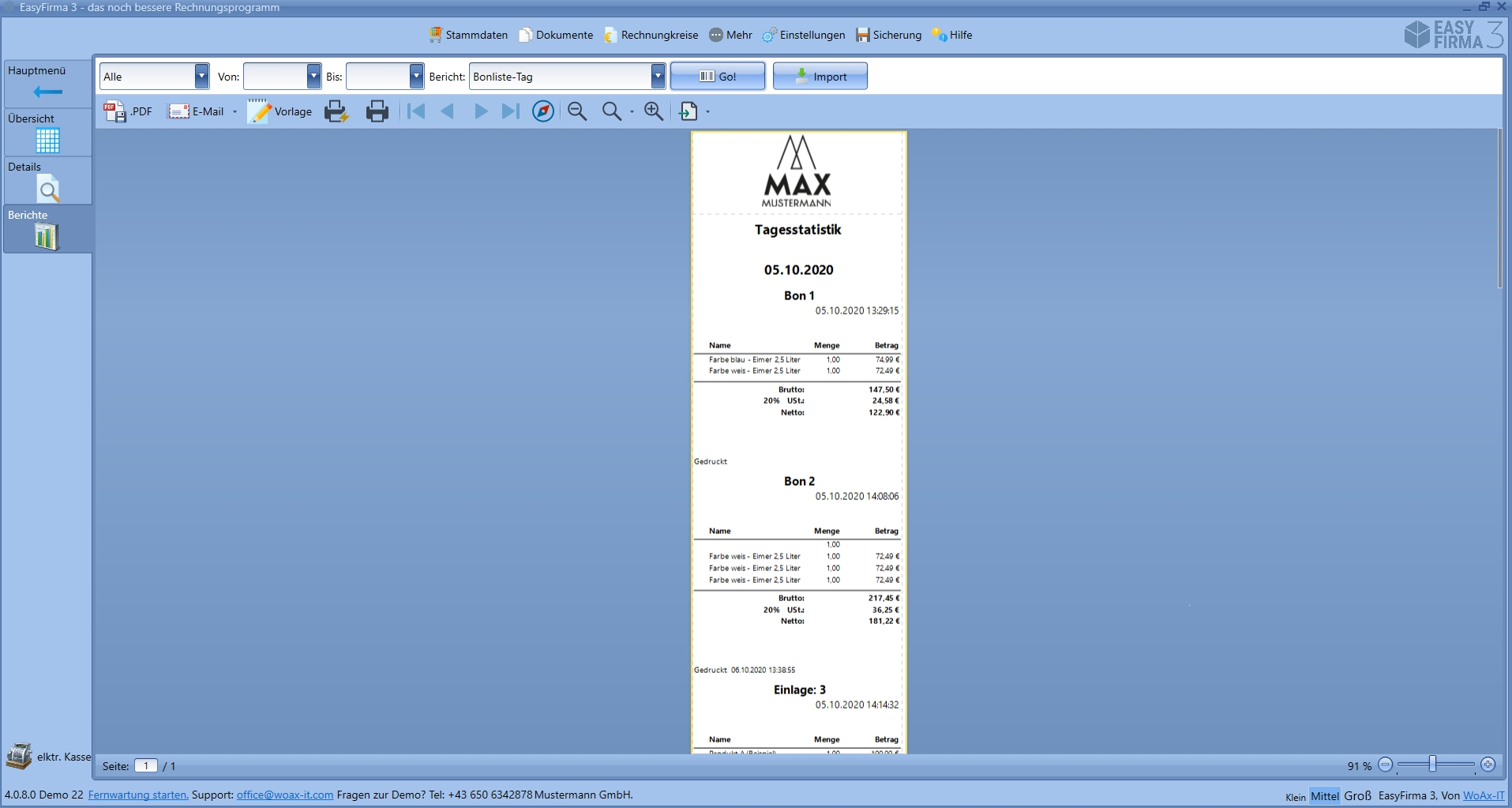
Task: Click the vertical scrollbar of the preview
Action: (x=1500, y=209)
